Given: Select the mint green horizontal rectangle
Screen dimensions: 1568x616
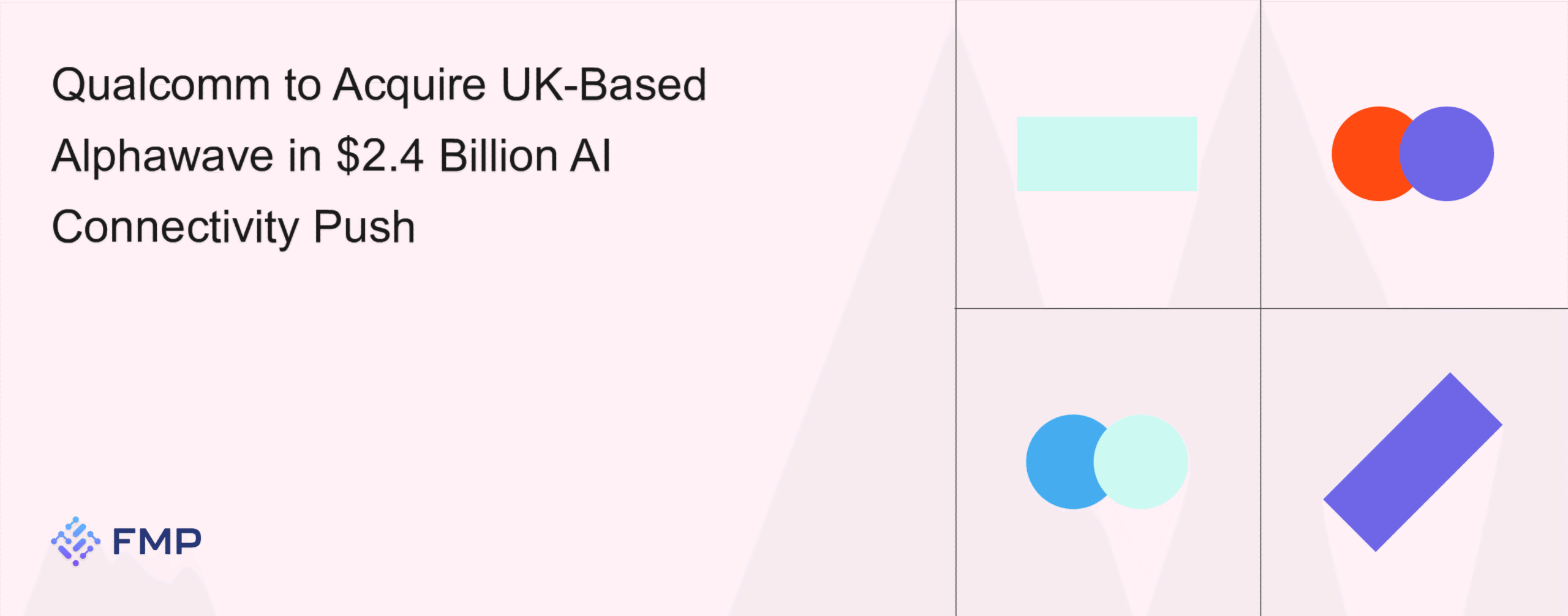Looking at the screenshot, I should tap(1107, 154).
